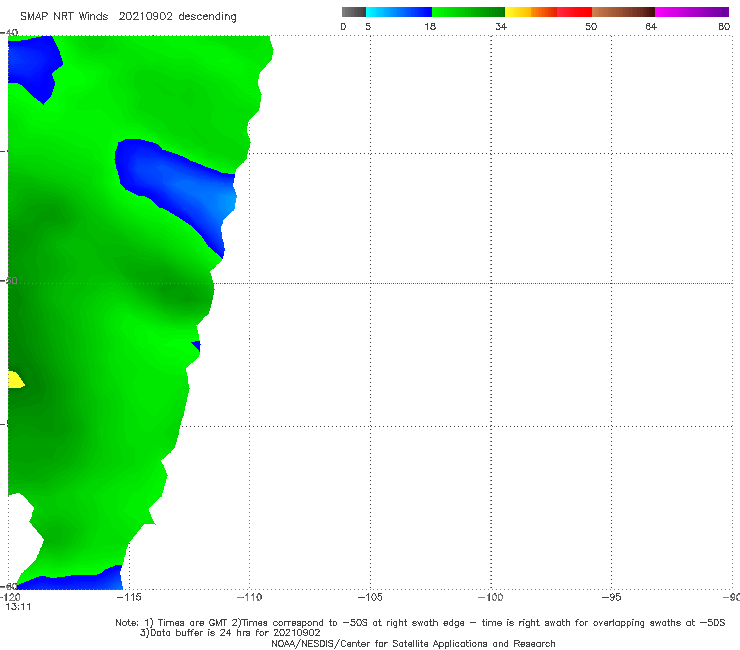Click the magenta-purple segment of the color bar
This screenshot has height=650, width=740.
pyautogui.click(x=692, y=12)
